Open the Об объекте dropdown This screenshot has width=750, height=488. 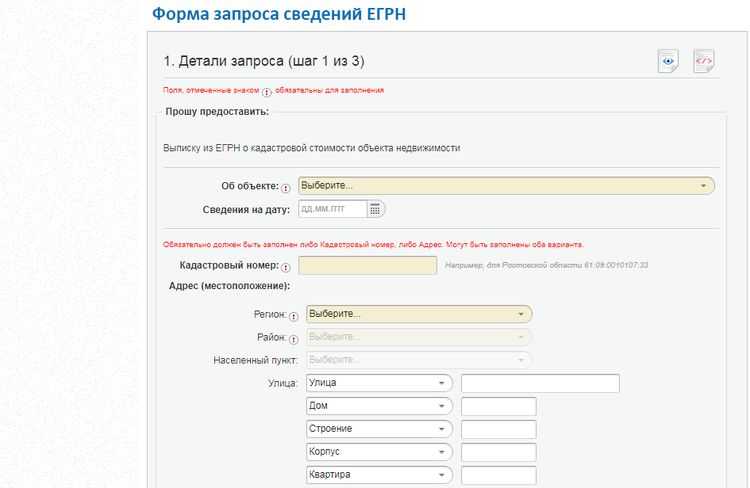click(x=507, y=186)
